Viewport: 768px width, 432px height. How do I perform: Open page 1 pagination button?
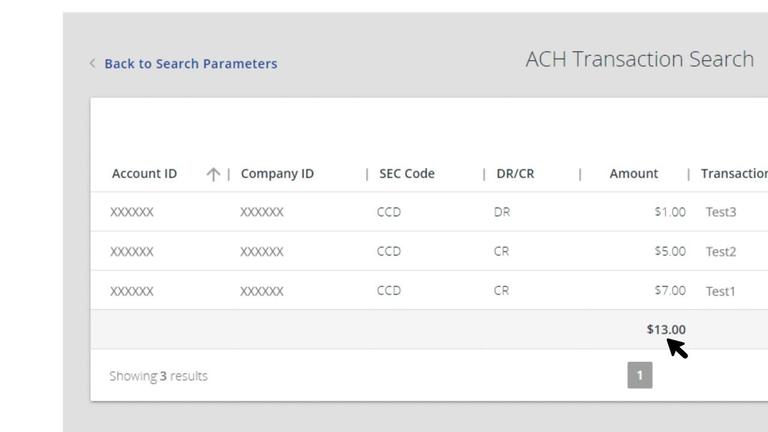coord(640,375)
